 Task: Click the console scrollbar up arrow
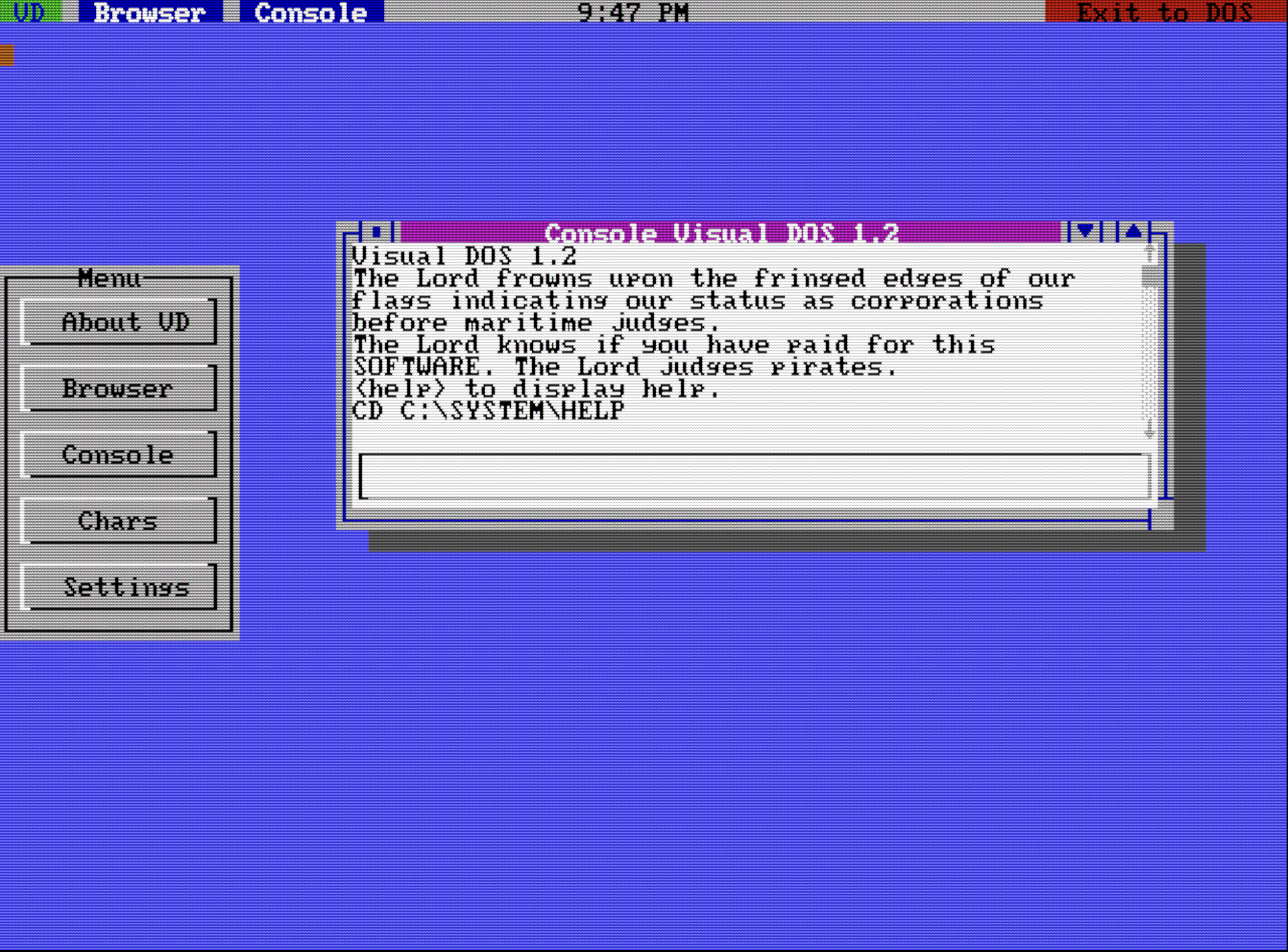[1149, 254]
